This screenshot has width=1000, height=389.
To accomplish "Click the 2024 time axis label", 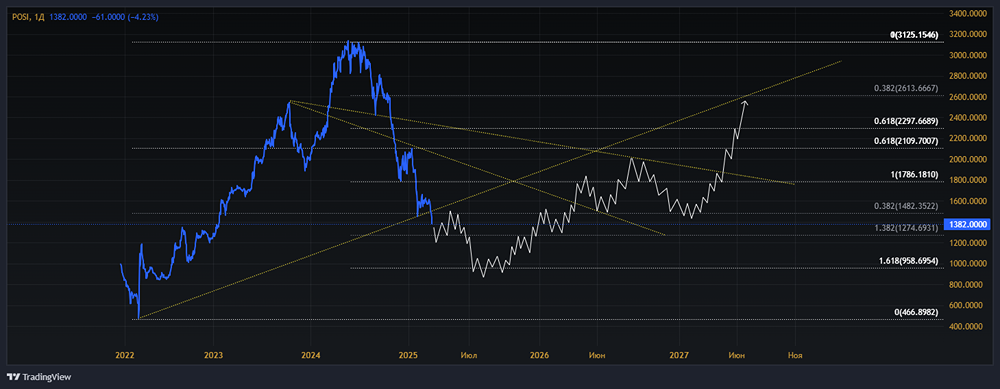I will click(311, 354).
